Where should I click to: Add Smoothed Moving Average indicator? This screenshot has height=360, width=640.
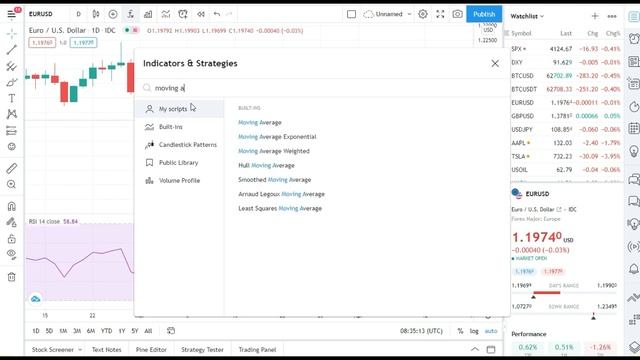(x=275, y=180)
